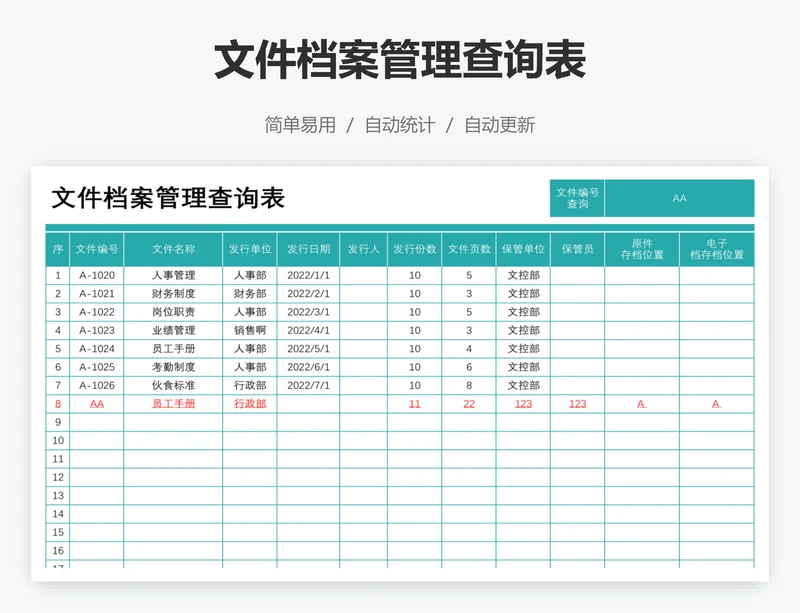Select the 文件编号查询 label cell
Image resolution: width=800 pixels, height=613 pixels.
coord(577,198)
